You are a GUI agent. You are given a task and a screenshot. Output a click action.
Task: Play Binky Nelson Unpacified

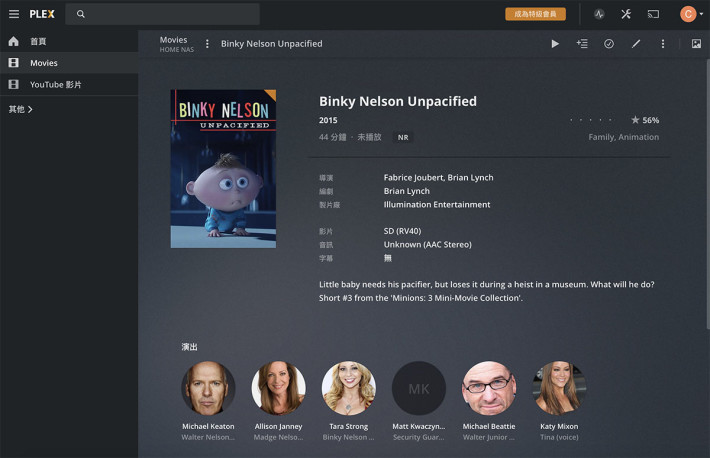555,44
